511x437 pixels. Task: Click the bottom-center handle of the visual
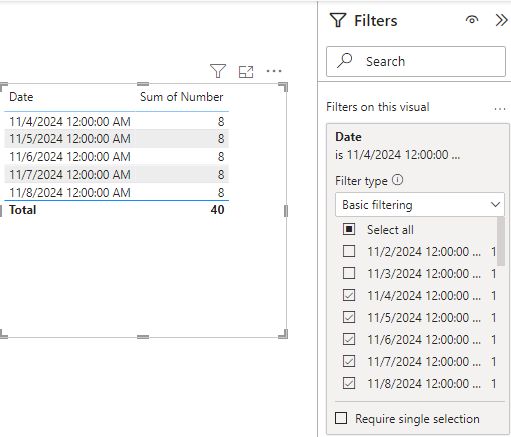pos(143,337)
